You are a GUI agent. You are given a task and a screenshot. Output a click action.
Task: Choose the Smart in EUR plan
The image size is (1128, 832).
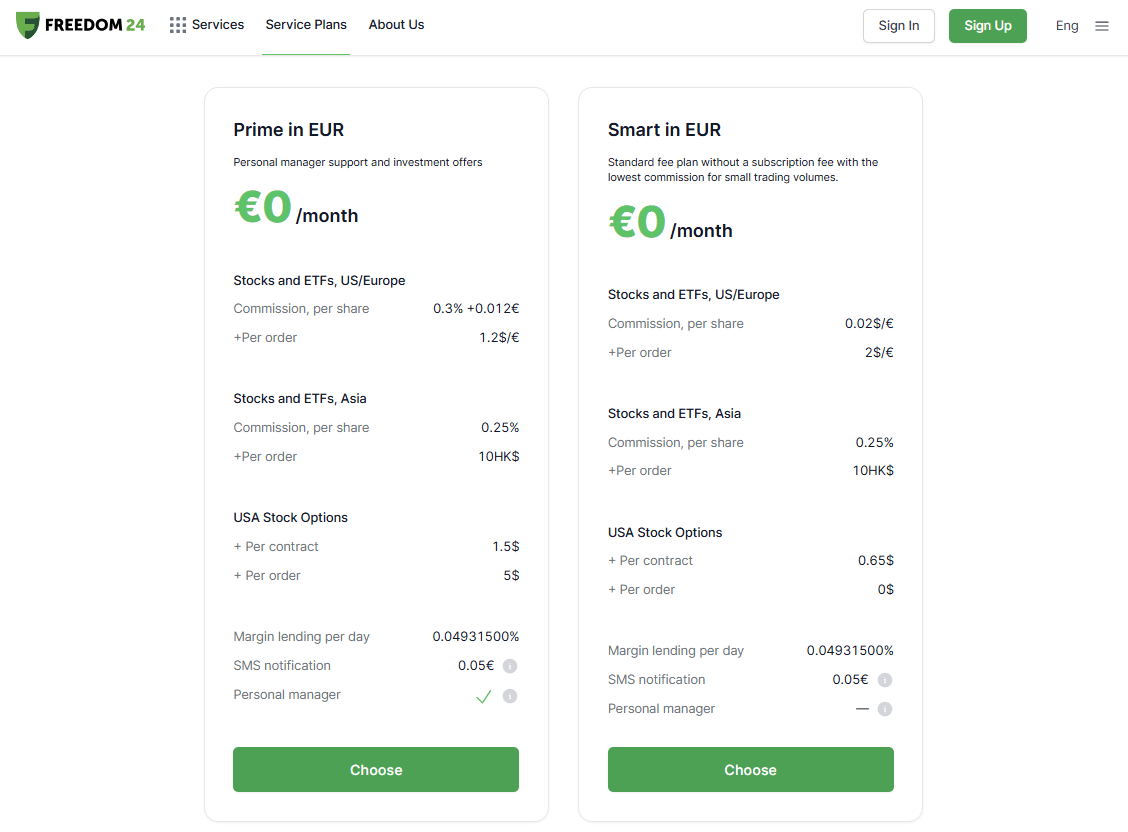(x=750, y=769)
